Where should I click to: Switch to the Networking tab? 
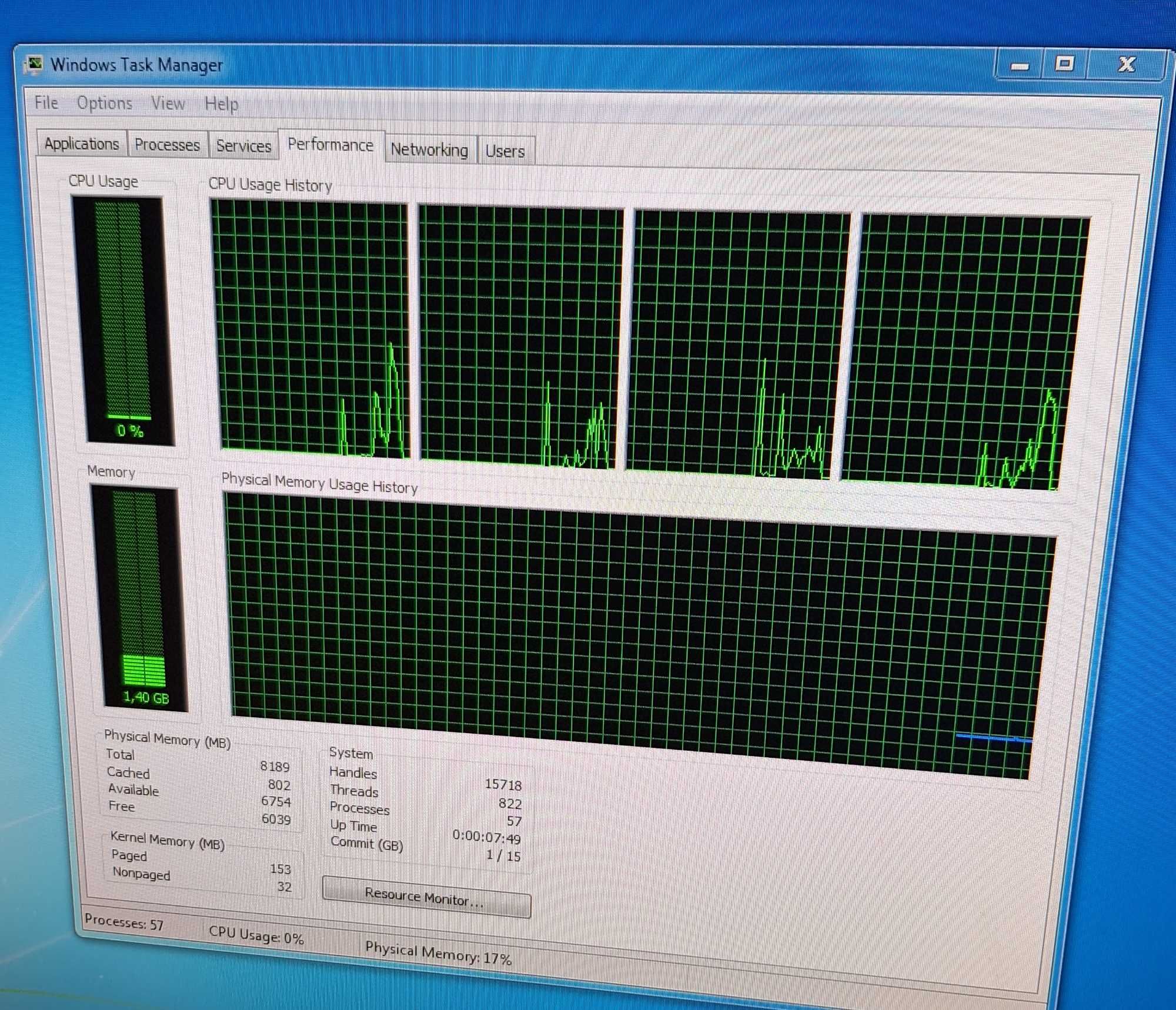429,149
